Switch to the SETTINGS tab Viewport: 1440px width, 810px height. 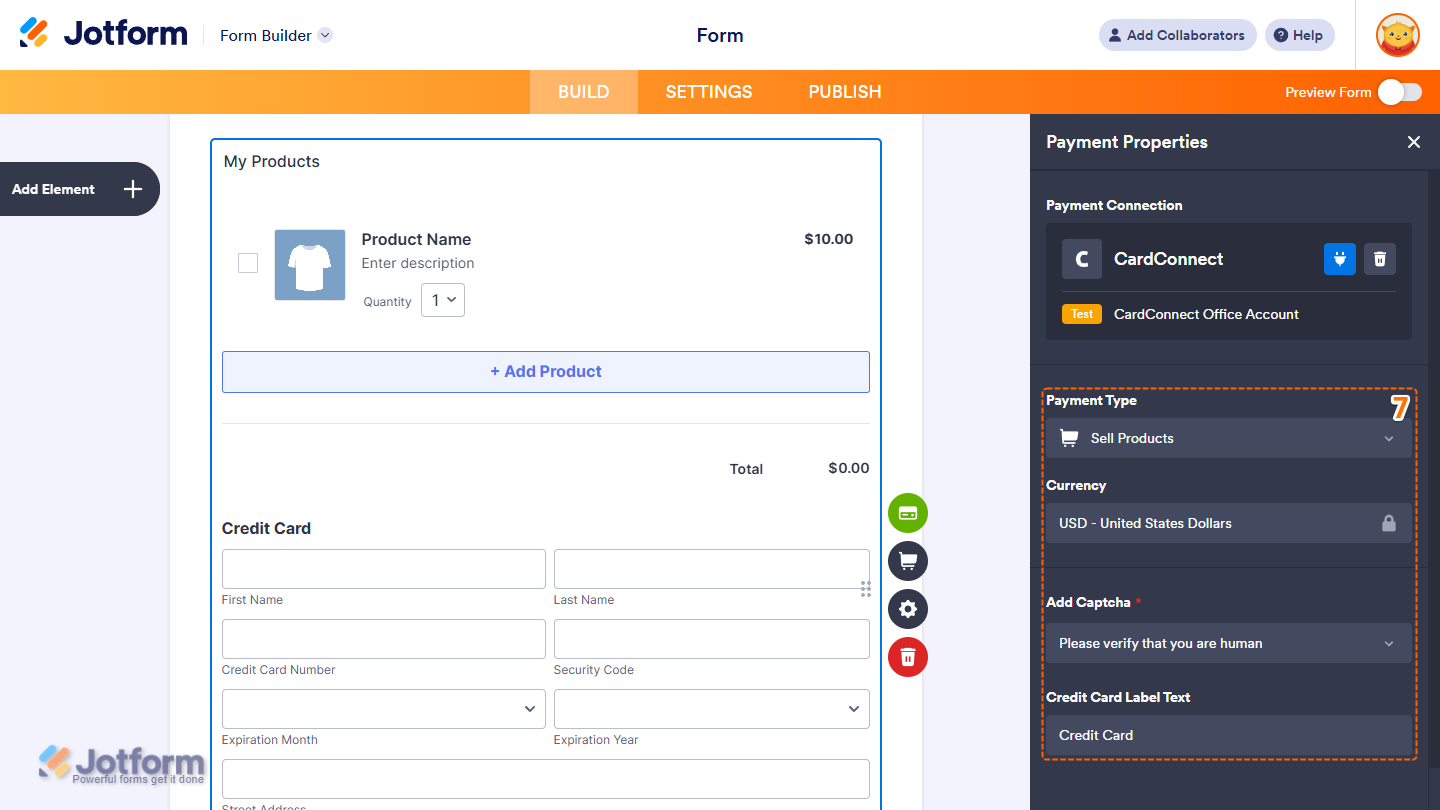tap(708, 91)
